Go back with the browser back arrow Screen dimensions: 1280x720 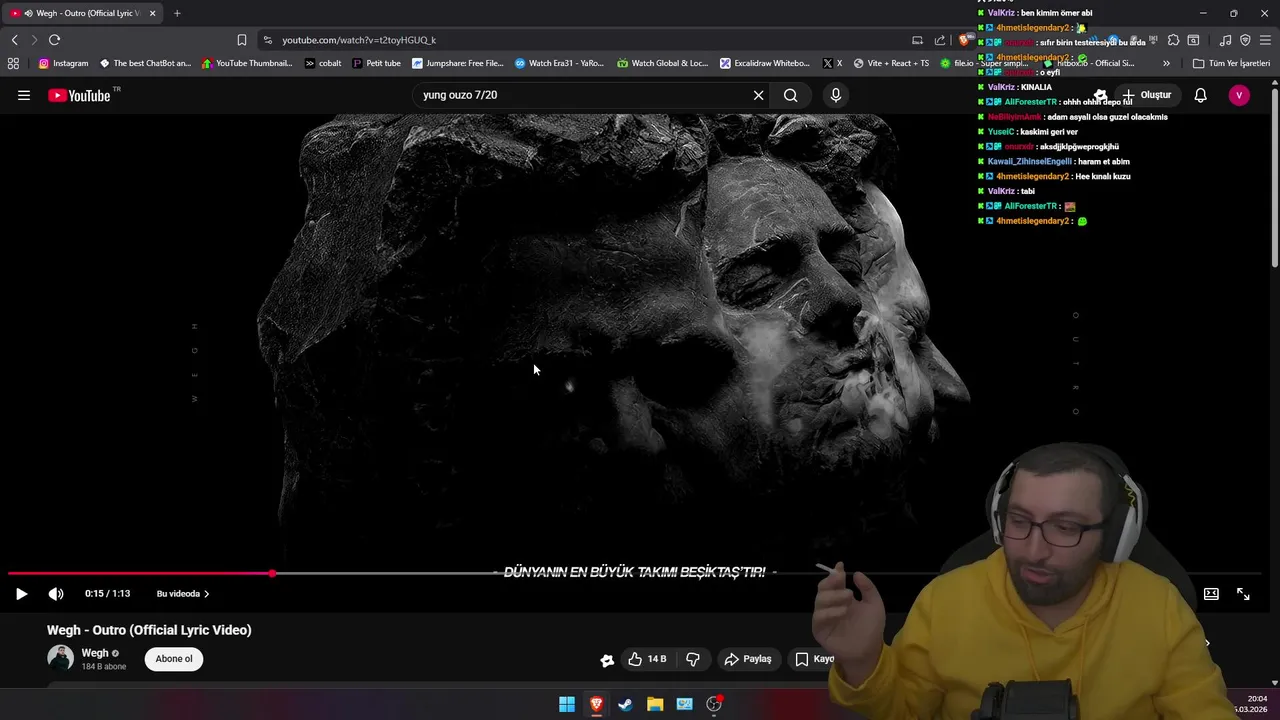(14, 40)
